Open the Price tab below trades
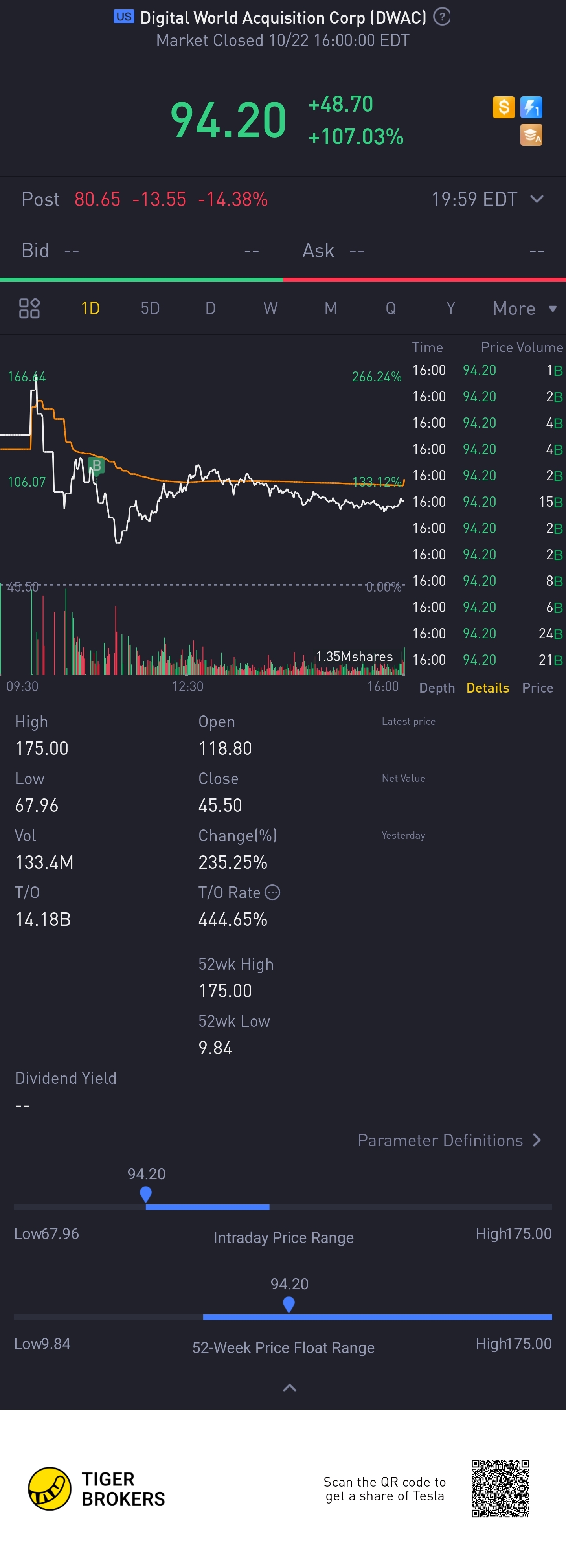 pyautogui.click(x=537, y=688)
